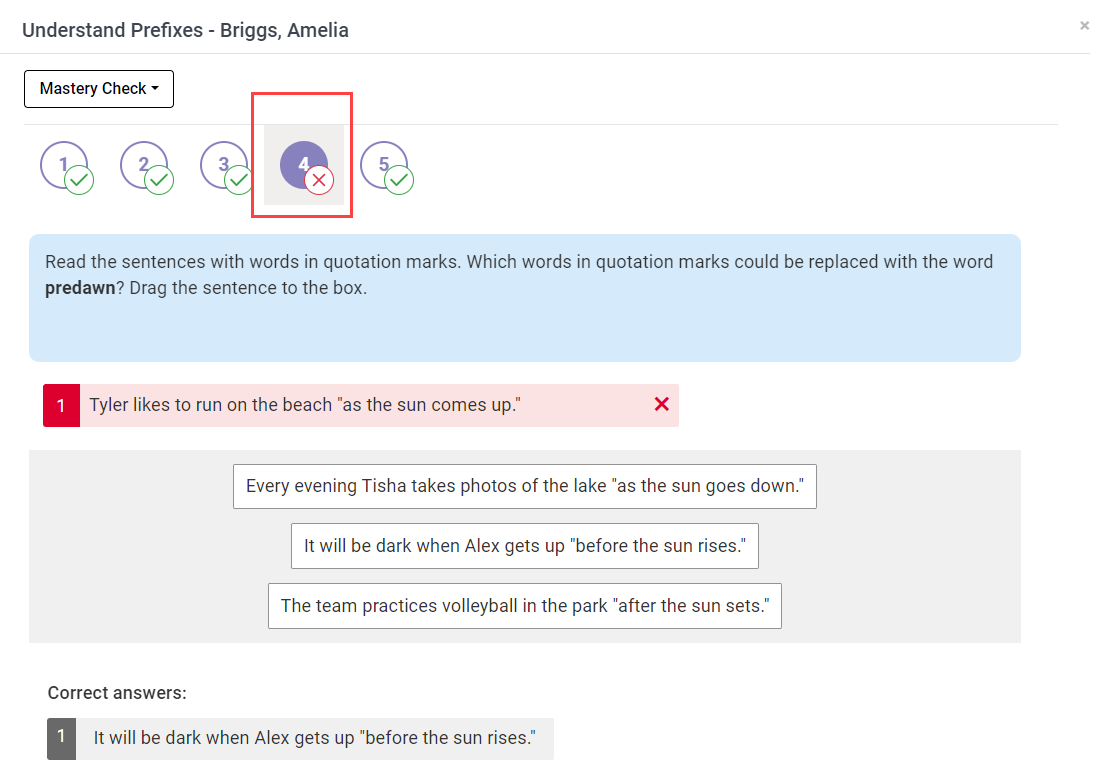The image size is (1100, 781).
Task: Click the red X beside Tyler's sentence
Action: click(x=661, y=404)
